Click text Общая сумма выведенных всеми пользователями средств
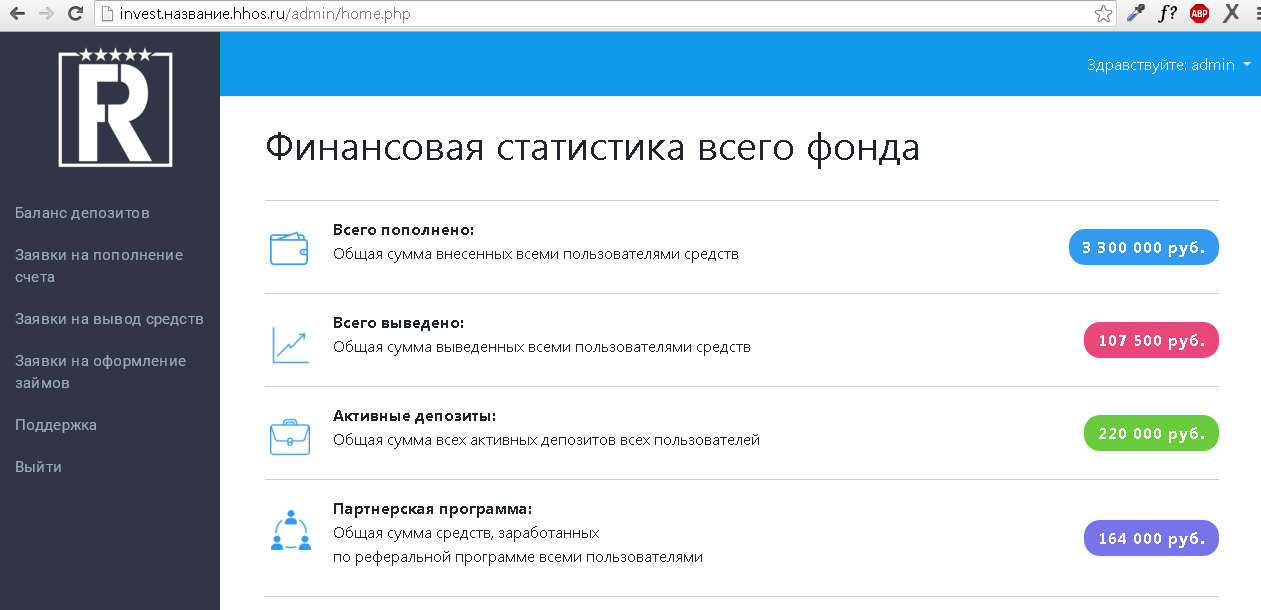 [x=542, y=347]
